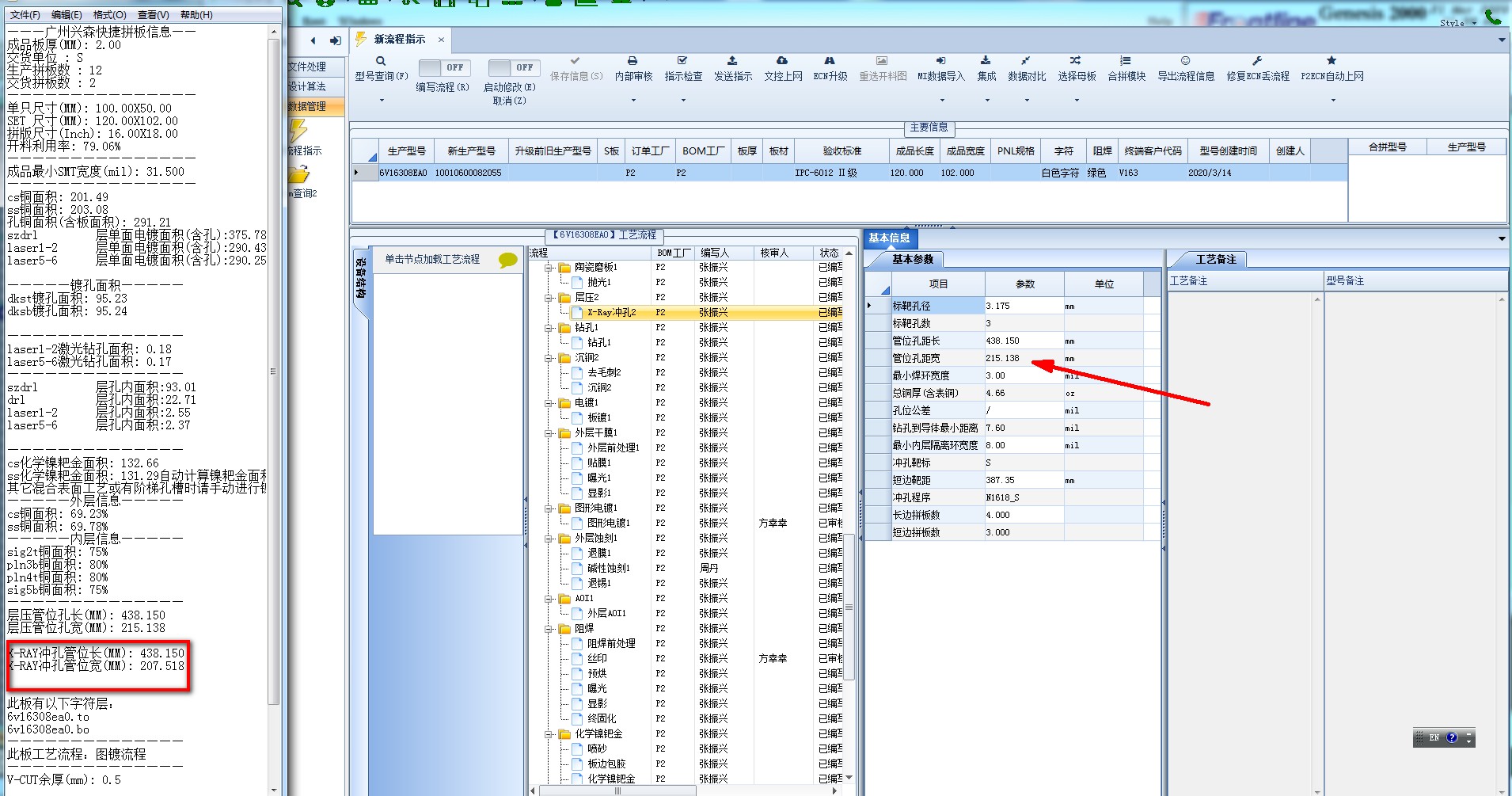
Task: Click the P2ECN自动上网 star icon
Action: coord(1332,61)
